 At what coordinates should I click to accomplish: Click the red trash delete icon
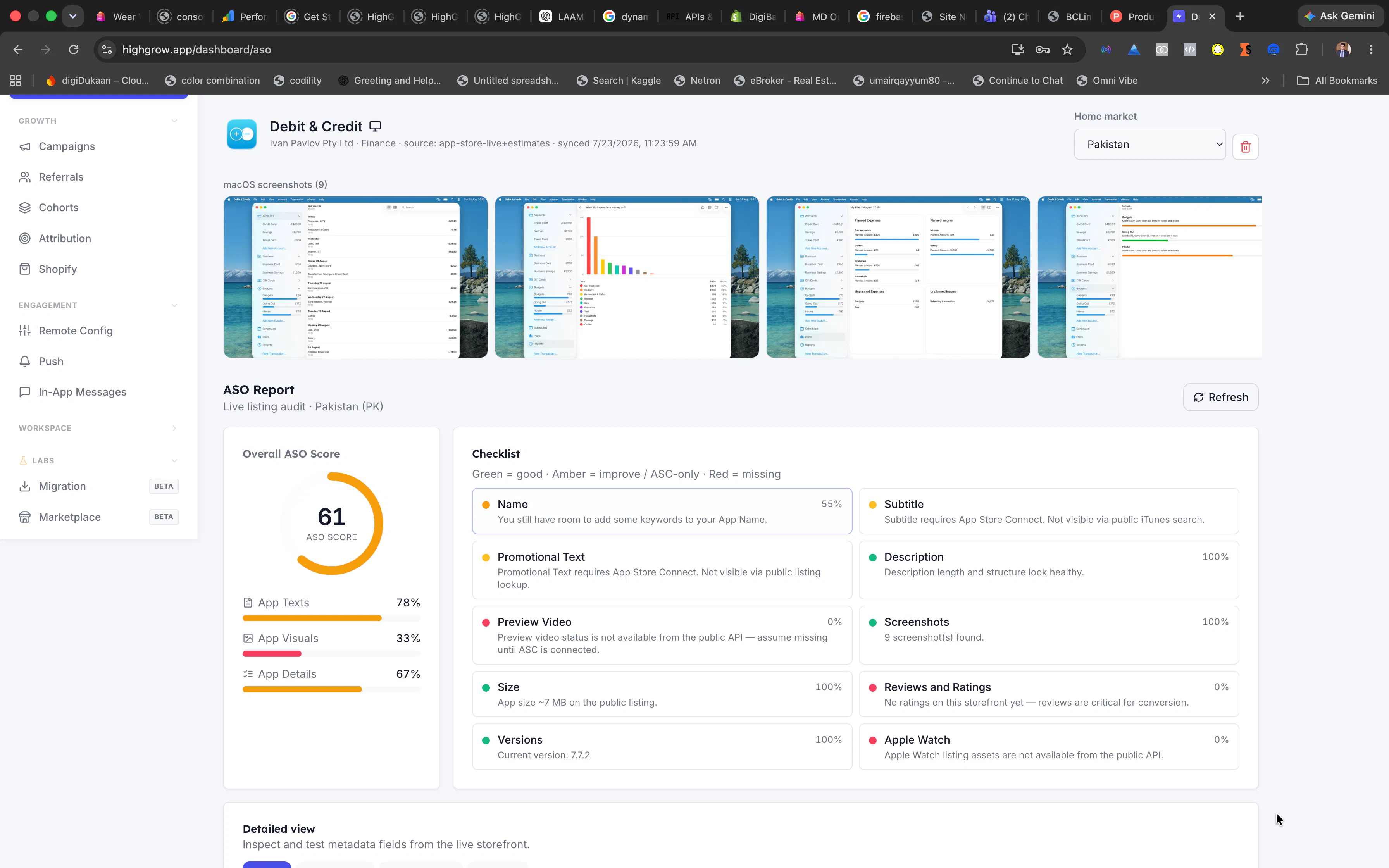(1245, 147)
